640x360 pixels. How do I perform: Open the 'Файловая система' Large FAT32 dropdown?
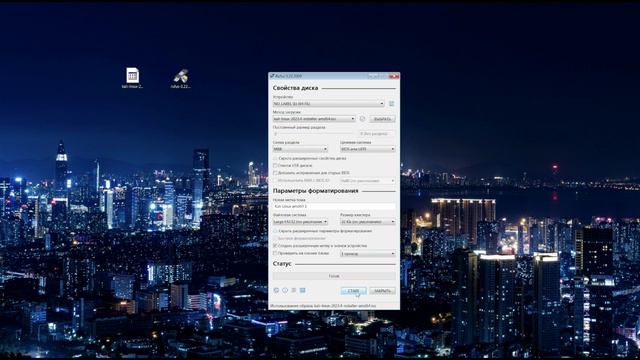tap(300, 222)
